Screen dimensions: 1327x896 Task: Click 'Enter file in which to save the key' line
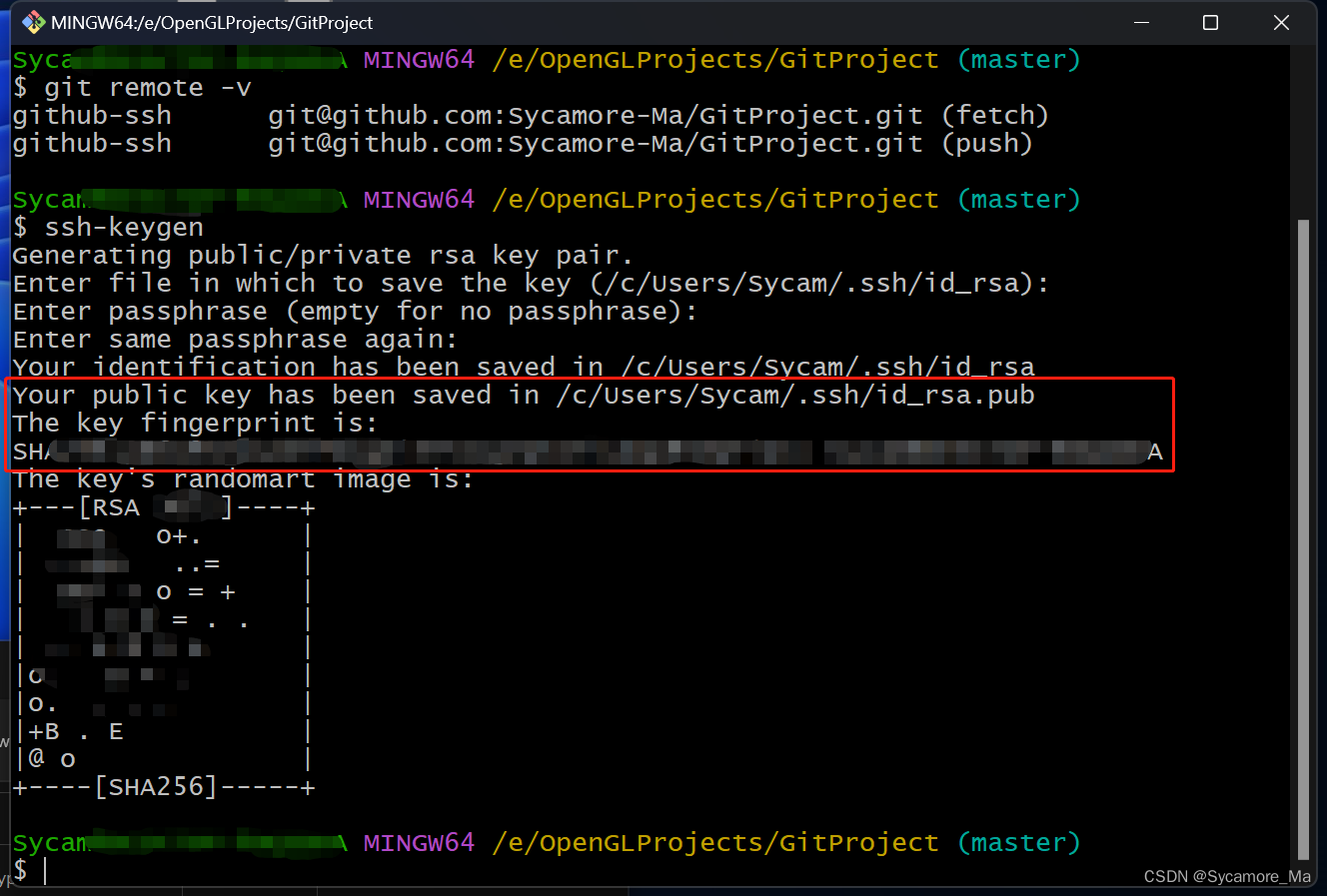531,284
